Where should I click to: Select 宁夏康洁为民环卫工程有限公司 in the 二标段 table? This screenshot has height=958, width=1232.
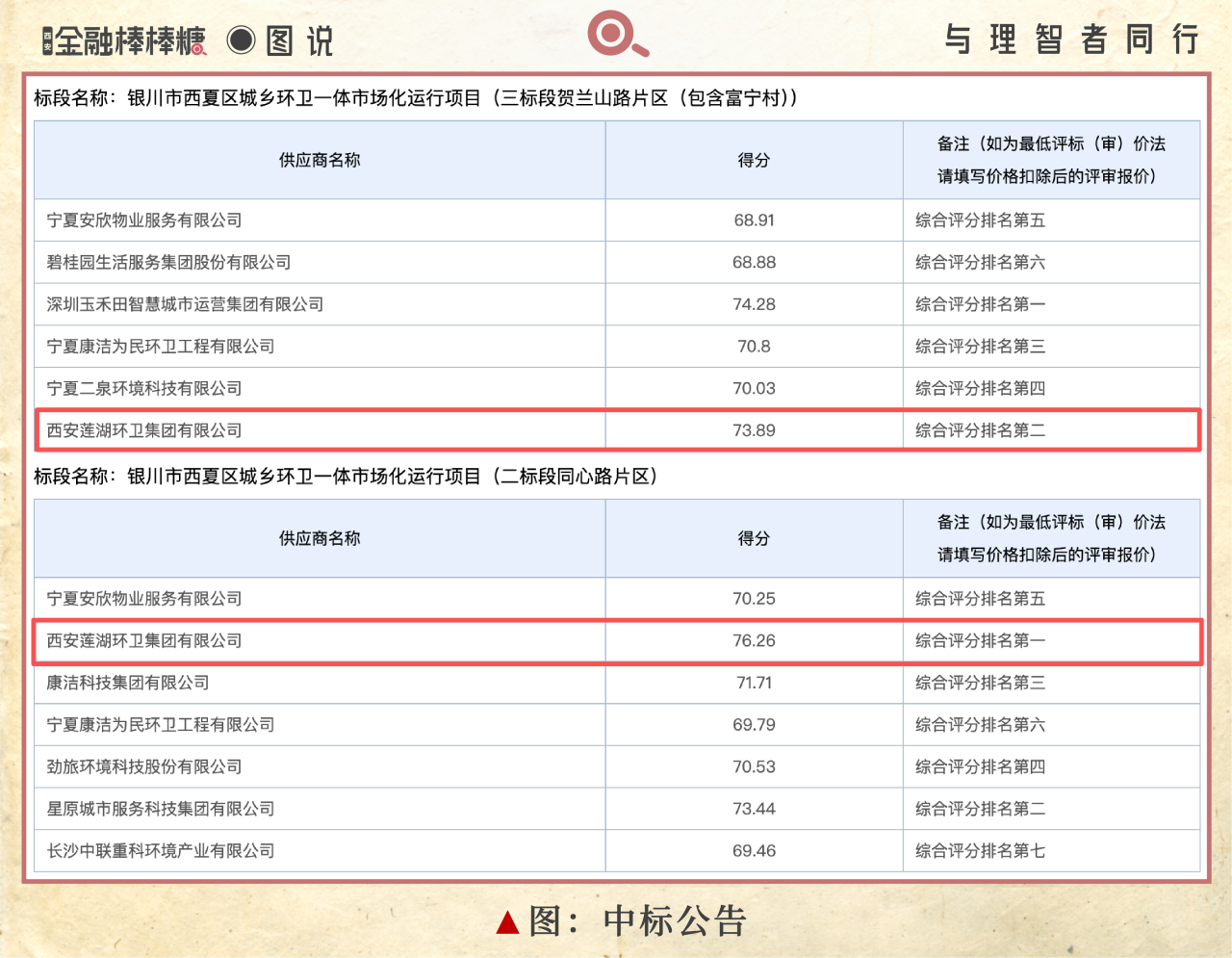(x=161, y=725)
